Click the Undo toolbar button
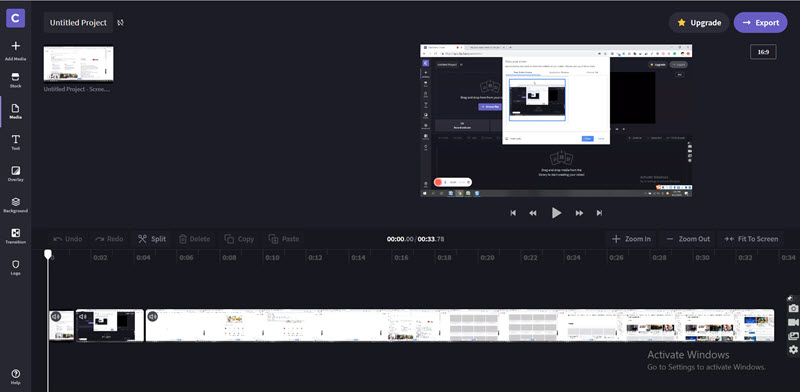The width and height of the screenshot is (800, 392). click(68, 239)
